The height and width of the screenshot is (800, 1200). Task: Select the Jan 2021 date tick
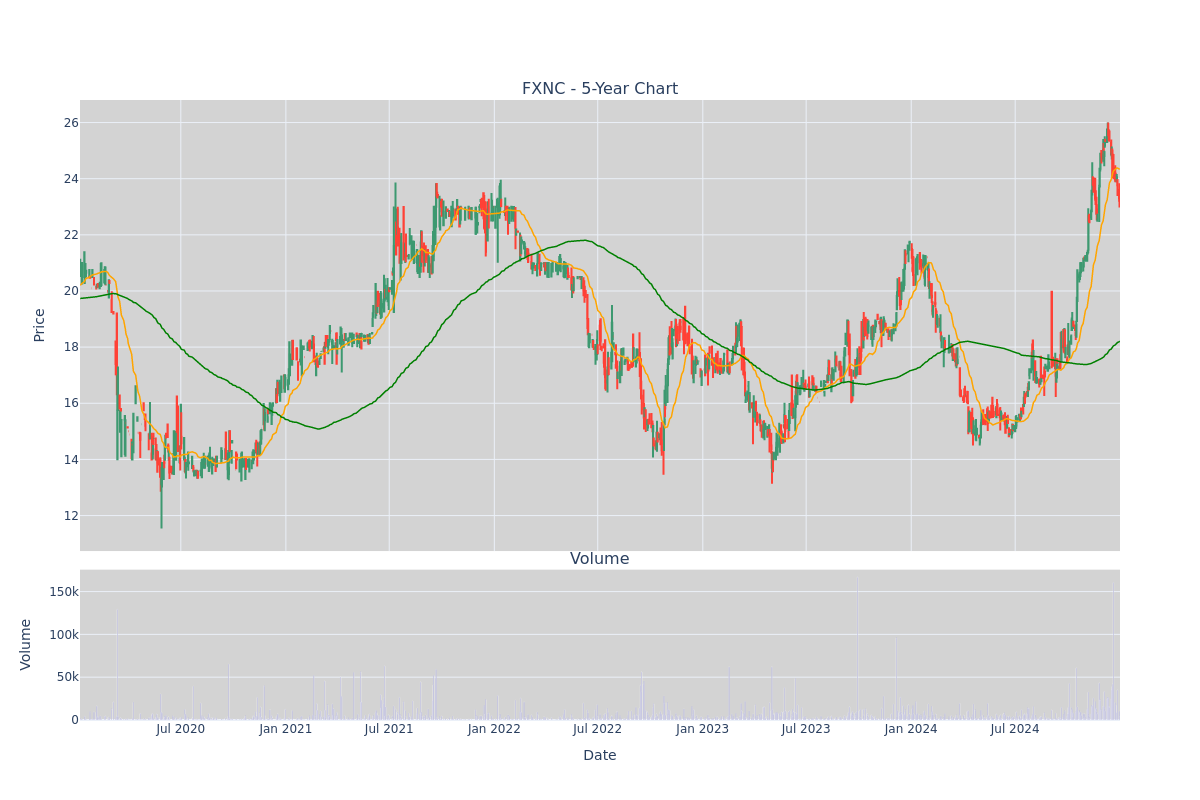point(286,729)
